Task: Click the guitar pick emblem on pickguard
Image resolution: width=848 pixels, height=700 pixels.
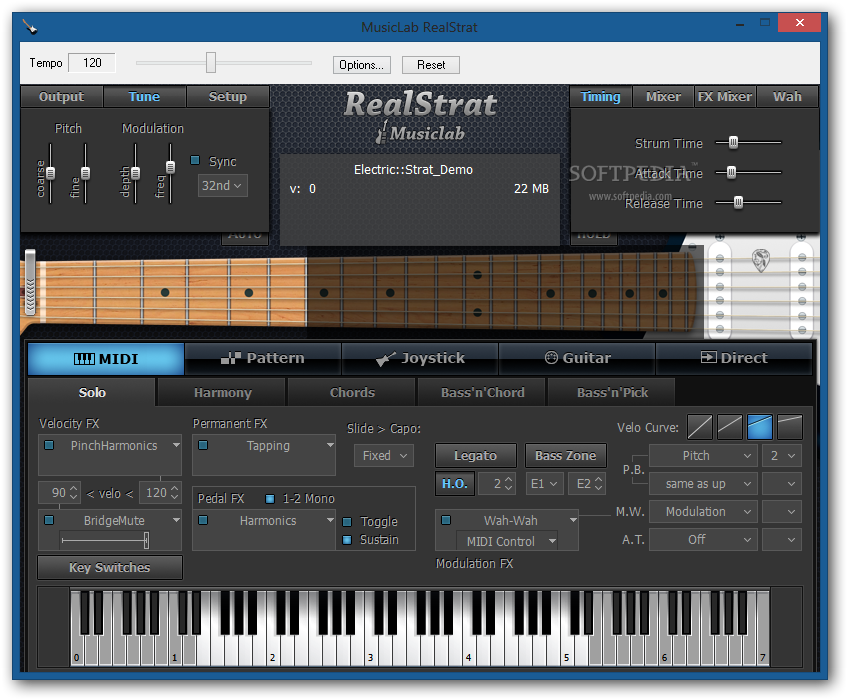Action: click(x=761, y=260)
